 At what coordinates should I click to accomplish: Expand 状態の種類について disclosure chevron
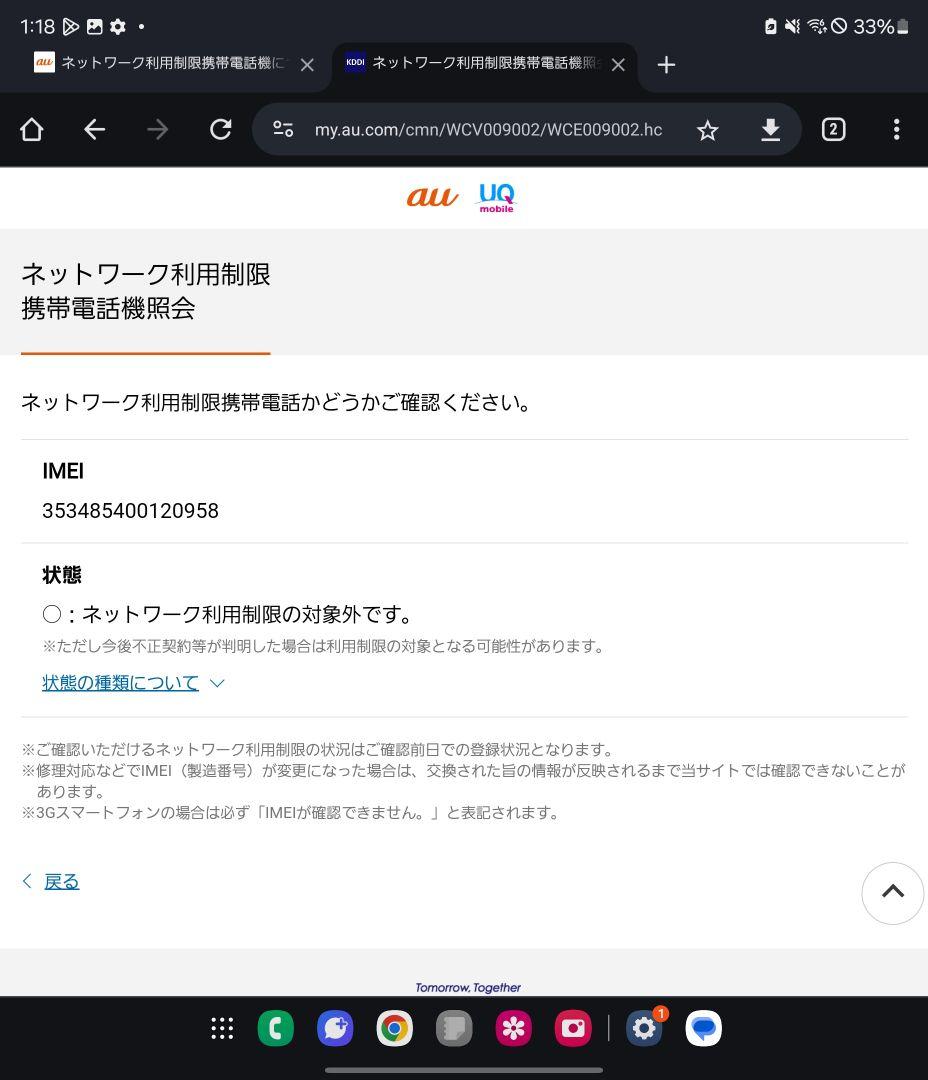click(x=217, y=683)
